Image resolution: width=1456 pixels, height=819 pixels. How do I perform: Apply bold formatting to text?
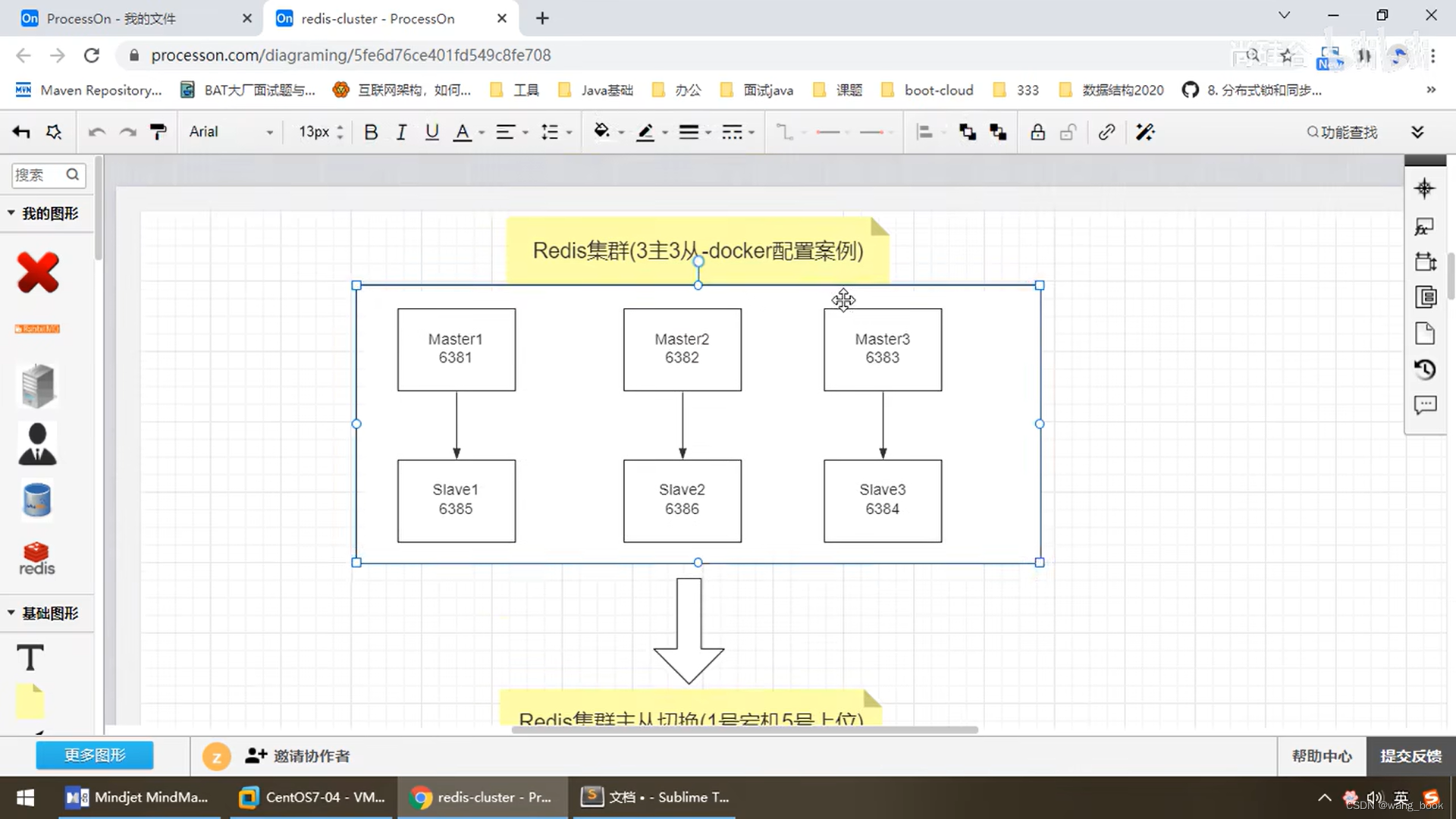[x=371, y=131]
